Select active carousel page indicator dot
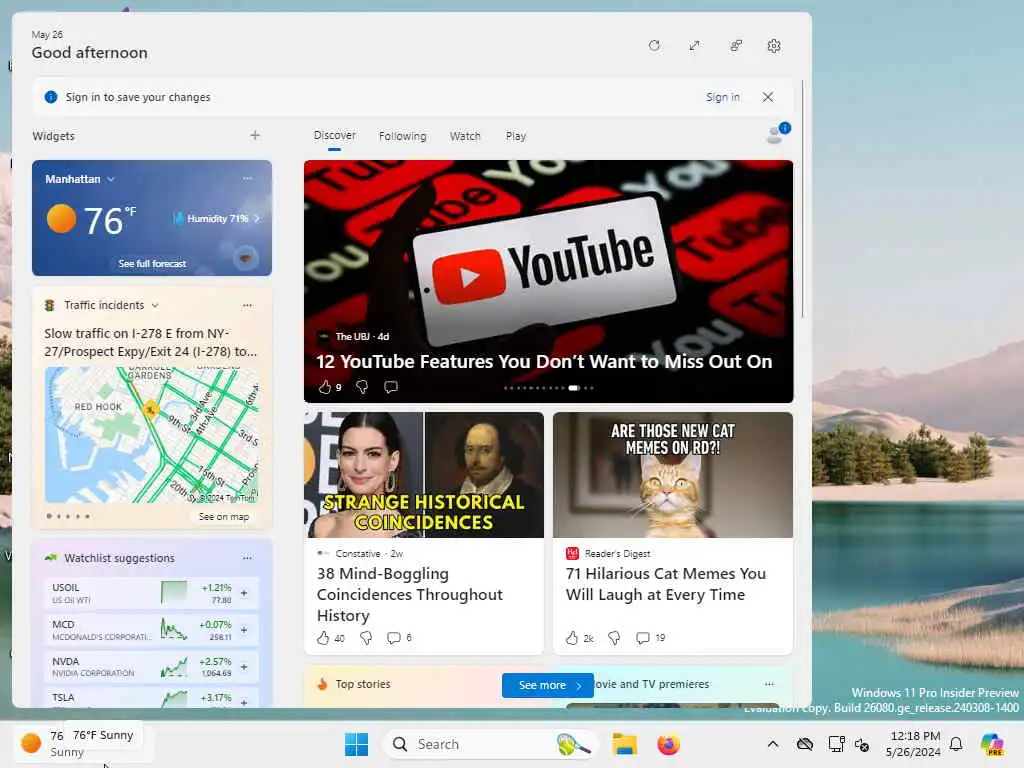The width and height of the screenshot is (1024, 768). (573, 388)
